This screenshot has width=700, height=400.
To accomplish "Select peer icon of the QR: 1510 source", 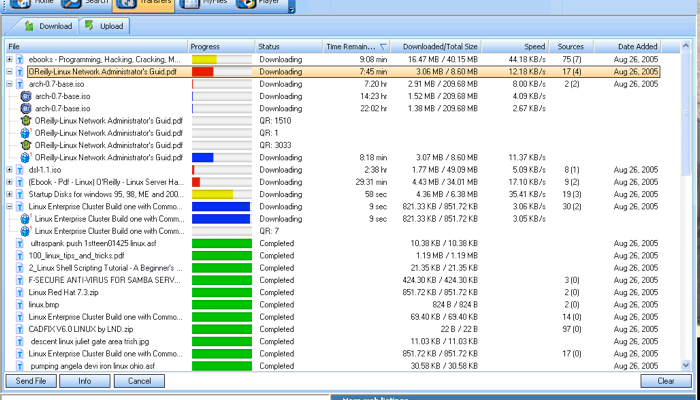I will click(x=25, y=121).
